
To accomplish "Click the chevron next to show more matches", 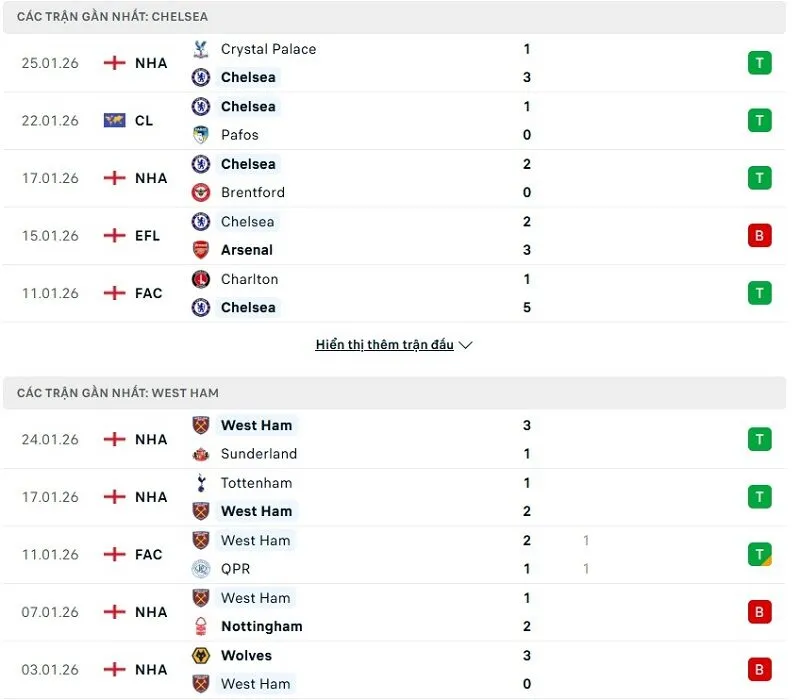I will tap(466, 344).
